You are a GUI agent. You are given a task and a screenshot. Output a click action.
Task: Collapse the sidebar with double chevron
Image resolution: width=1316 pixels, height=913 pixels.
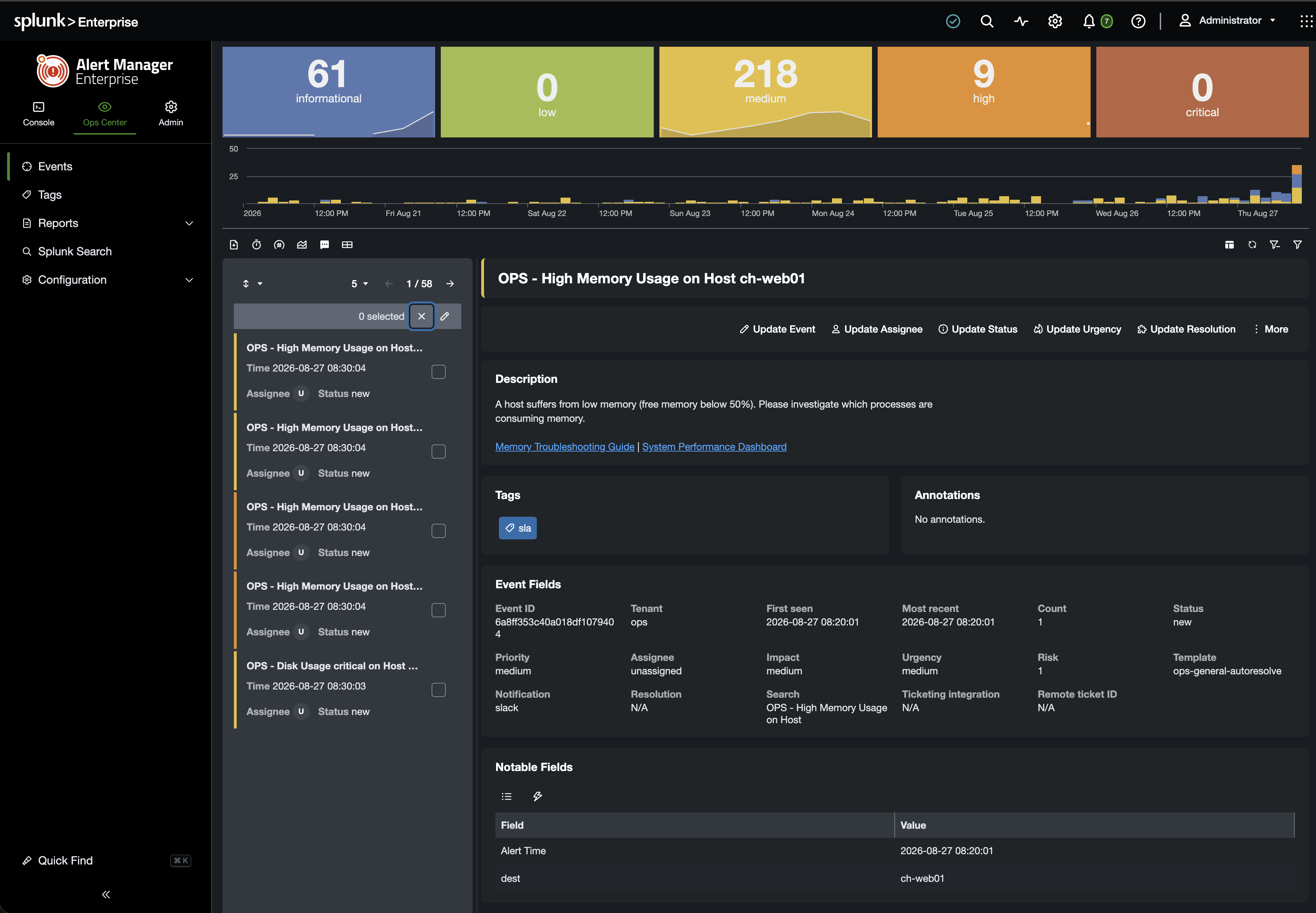(106, 894)
